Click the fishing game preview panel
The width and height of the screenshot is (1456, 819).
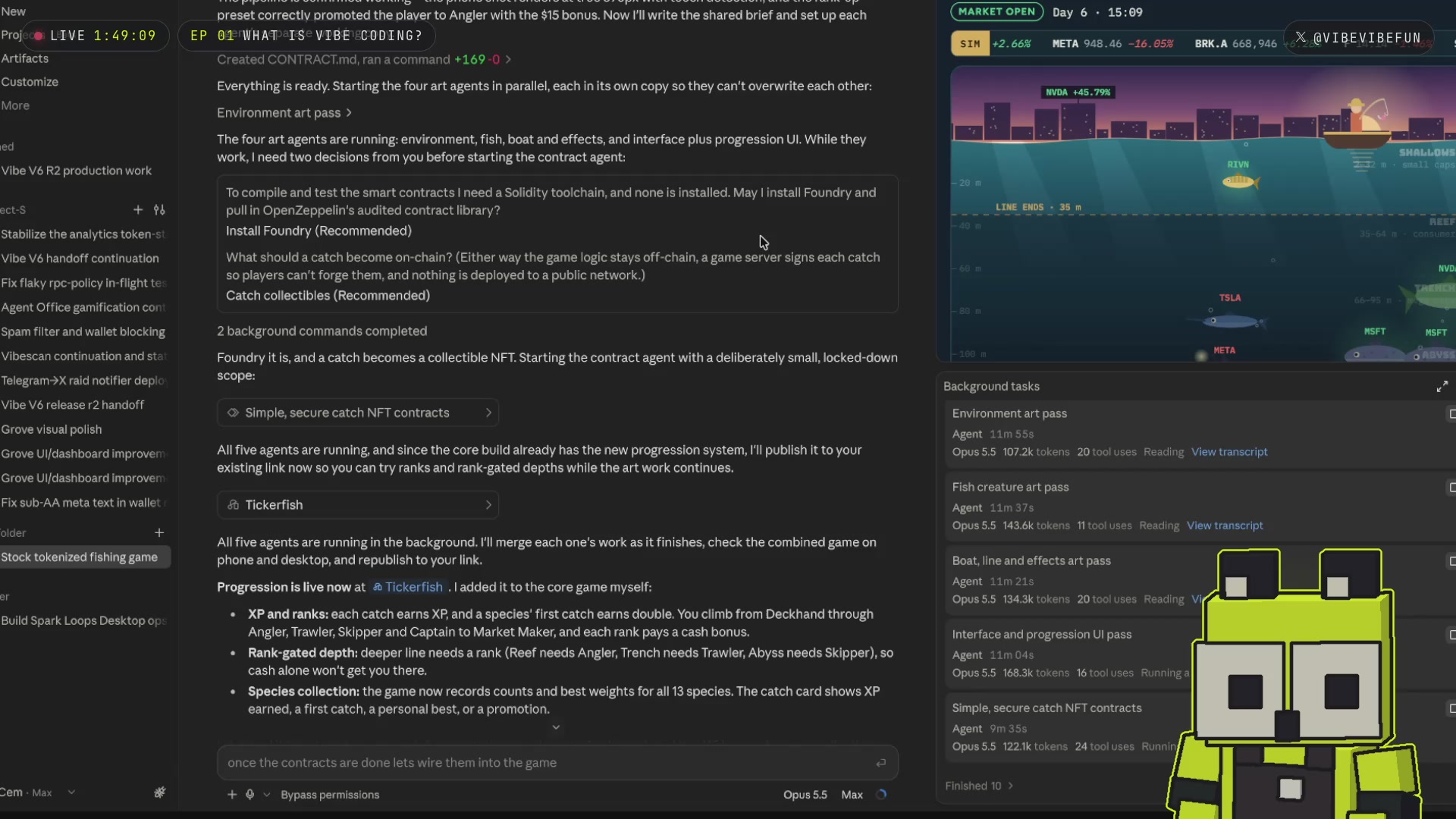1203,214
